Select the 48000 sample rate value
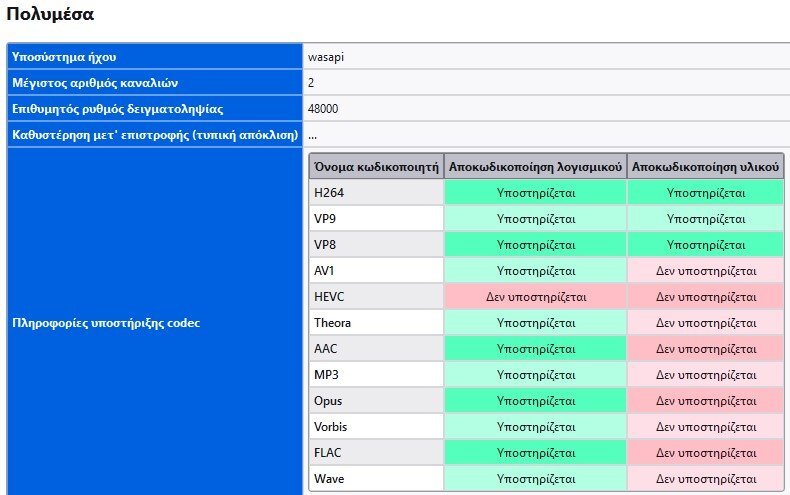The image size is (790, 495). (x=323, y=109)
